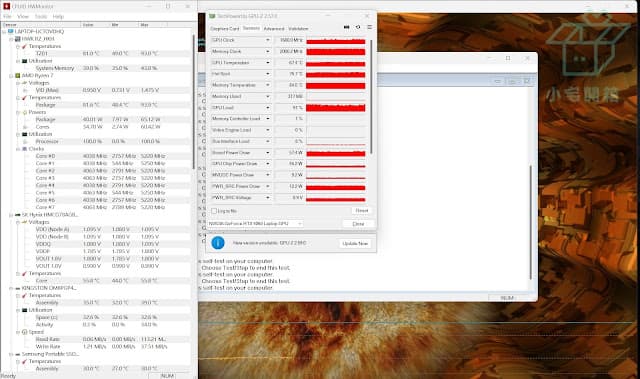Select the VDDQ voltage row
640x379 pixels.
(x=96, y=244)
